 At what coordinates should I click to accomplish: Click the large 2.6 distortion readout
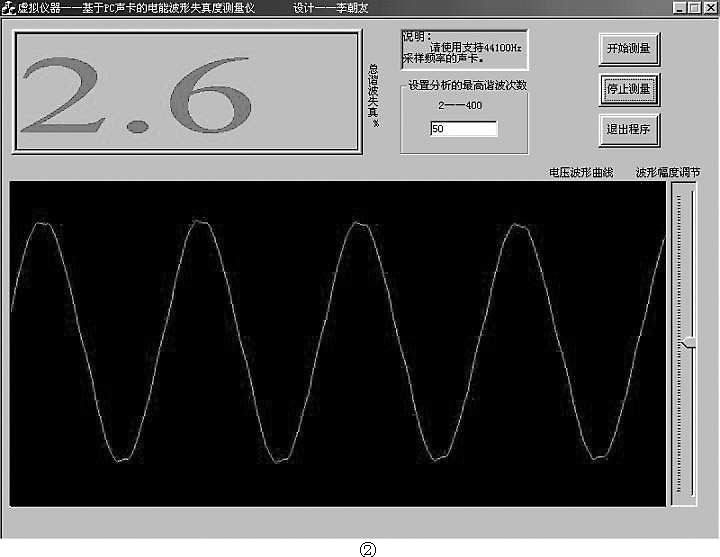click(x=186, y=92)
